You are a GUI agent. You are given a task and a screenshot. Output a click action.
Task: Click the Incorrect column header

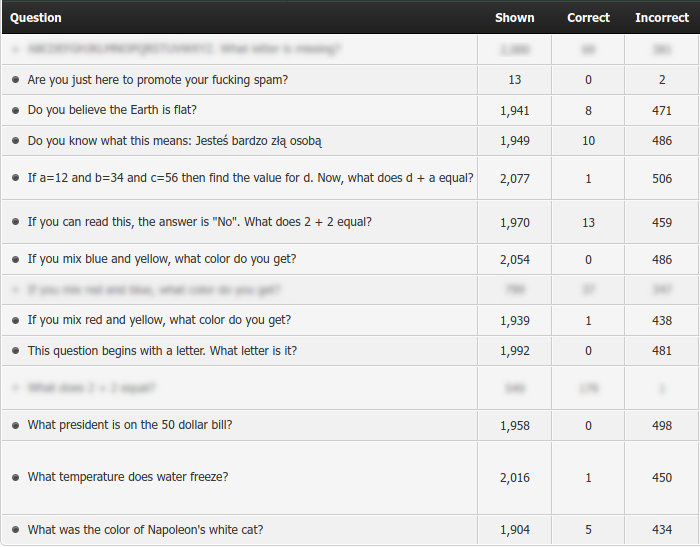(661, 17)
